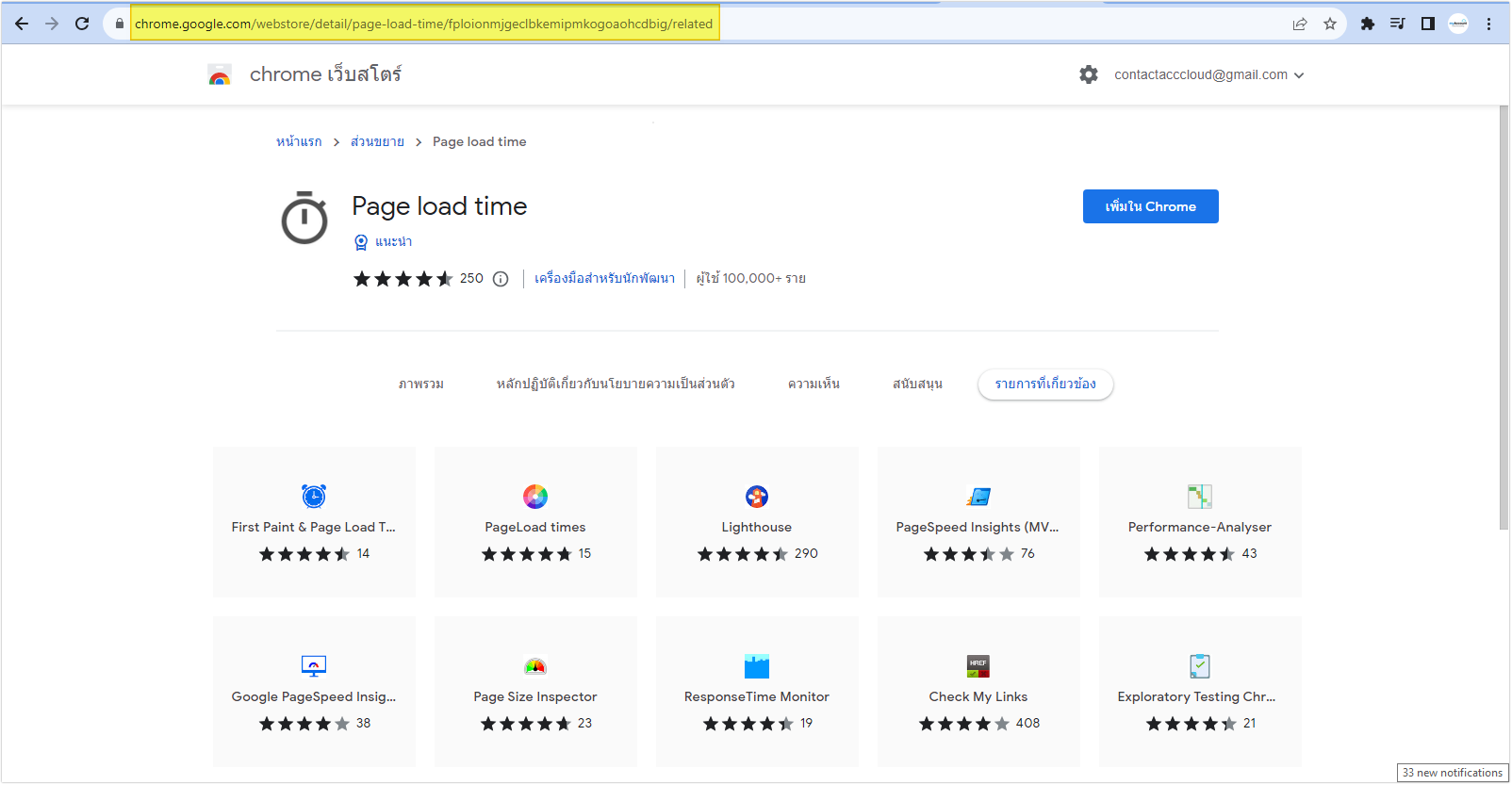Open the Lighthouse title text
Image resolution: width=1512 pixels, height=785 pixels.
[x=757, y=528]
